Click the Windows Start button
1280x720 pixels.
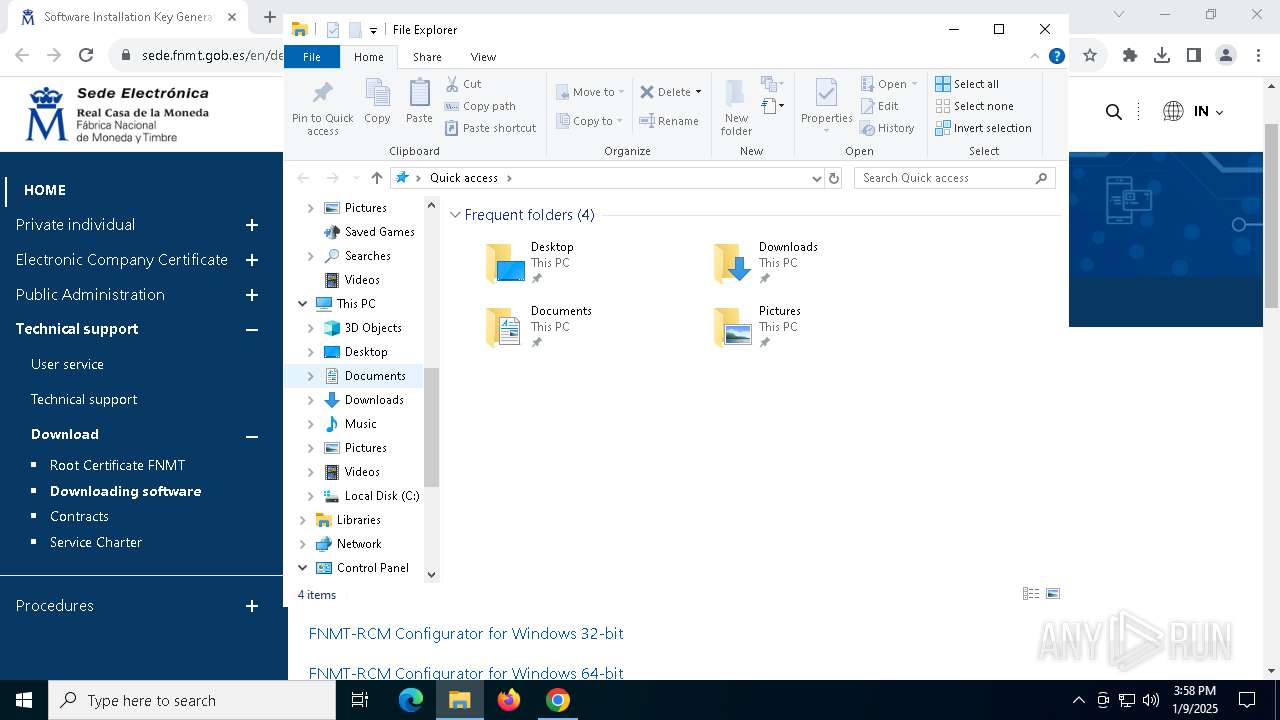(24, 700)
